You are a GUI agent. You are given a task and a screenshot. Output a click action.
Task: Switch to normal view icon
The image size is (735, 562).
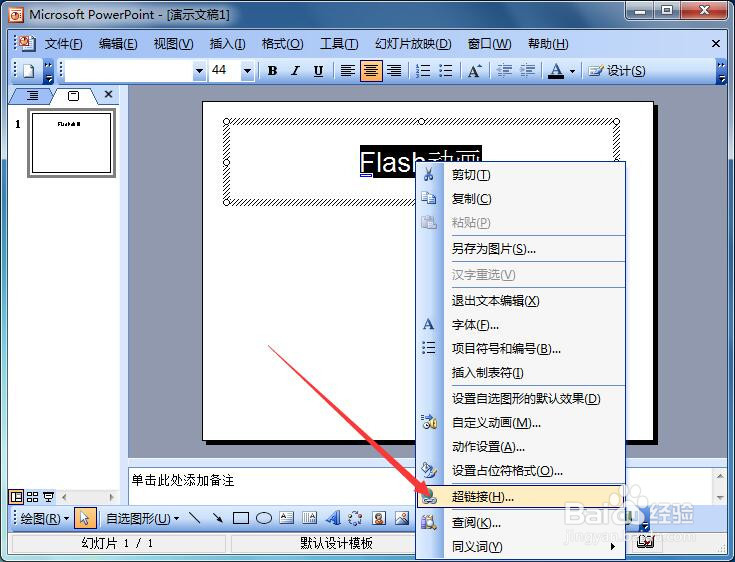tap(16, 497)
